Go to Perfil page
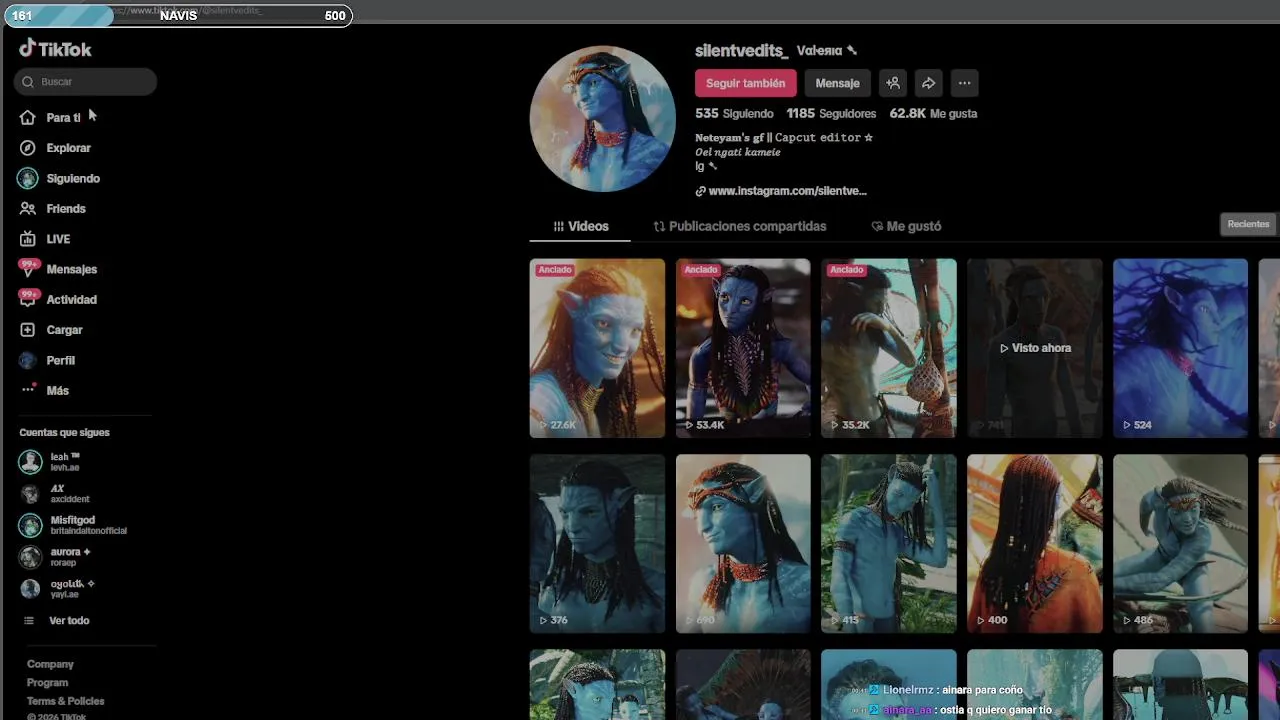 tap(60, 360)
